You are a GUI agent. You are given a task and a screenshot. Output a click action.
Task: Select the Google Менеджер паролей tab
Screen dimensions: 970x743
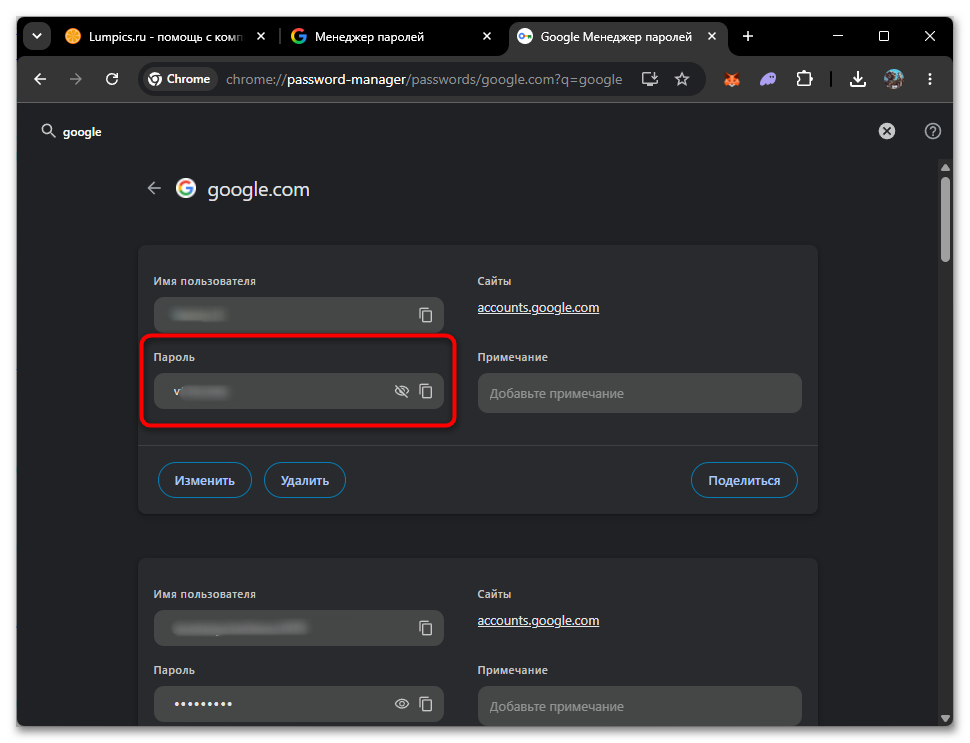[x=616, y=37]
